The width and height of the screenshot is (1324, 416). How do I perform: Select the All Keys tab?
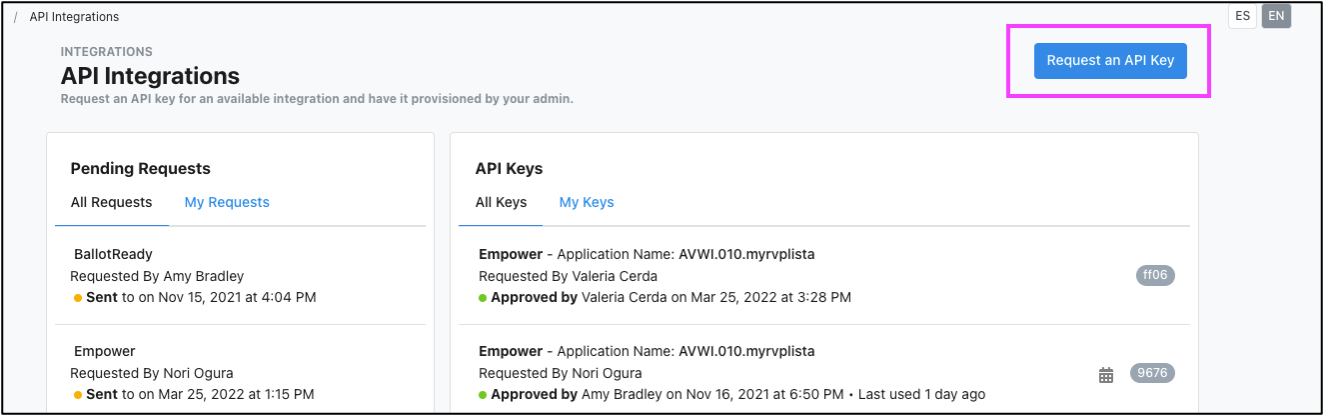[x=501, y=202]
